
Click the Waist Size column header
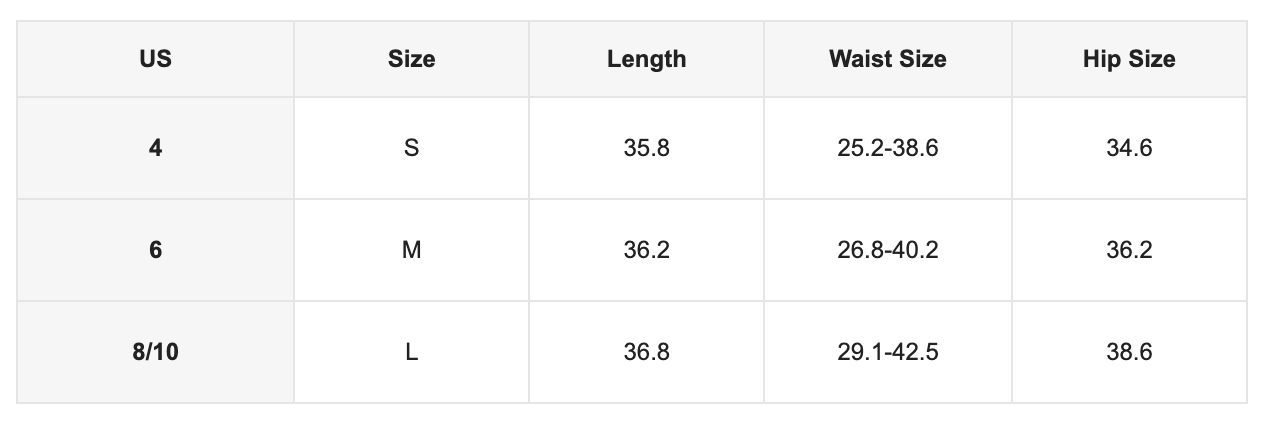887,59
